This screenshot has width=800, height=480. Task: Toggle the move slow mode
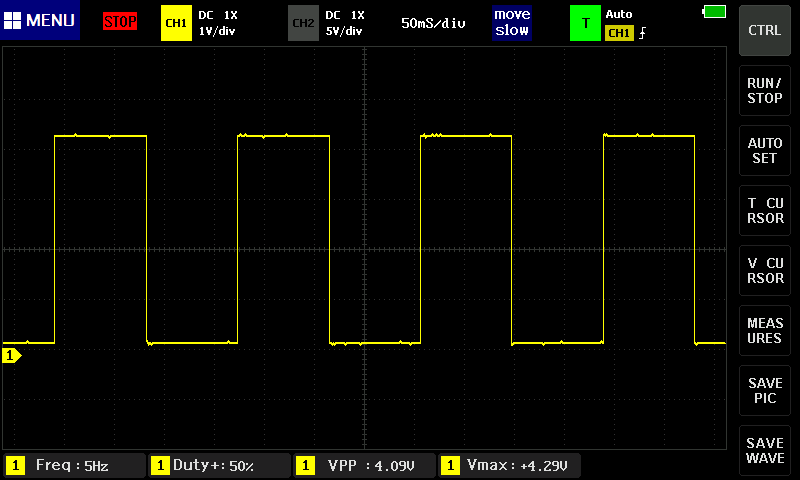pyautogui.click(x=512, y=22)
